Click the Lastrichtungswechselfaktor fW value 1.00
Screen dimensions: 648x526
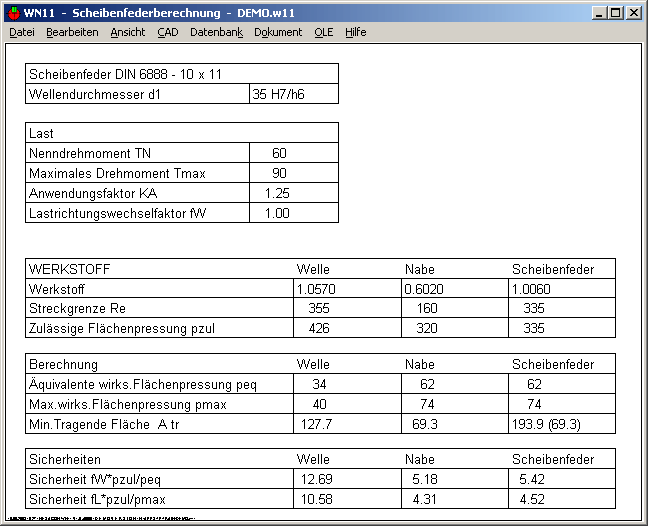pos(277,213)
